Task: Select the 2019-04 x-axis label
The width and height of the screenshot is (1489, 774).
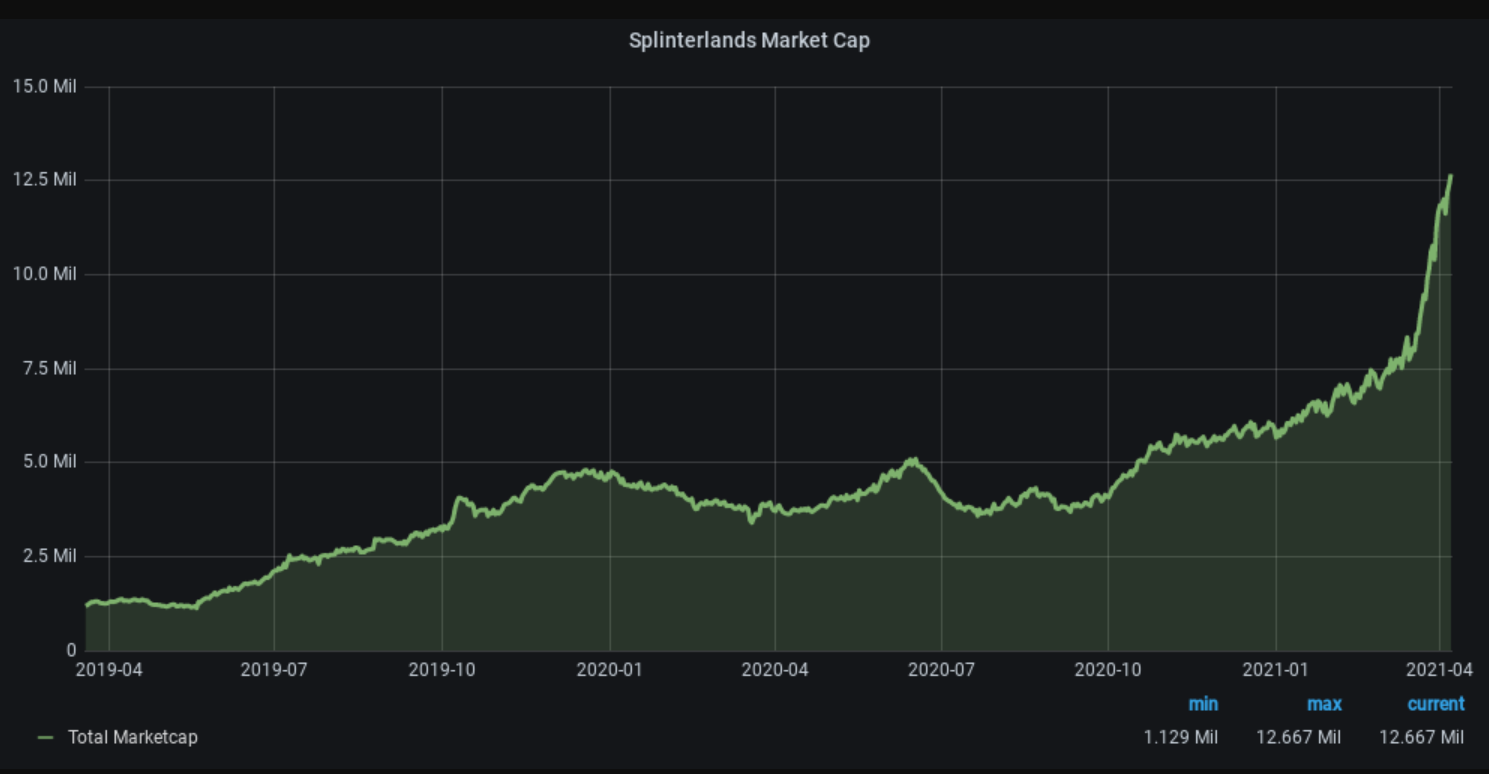Action: pos(109,669)
